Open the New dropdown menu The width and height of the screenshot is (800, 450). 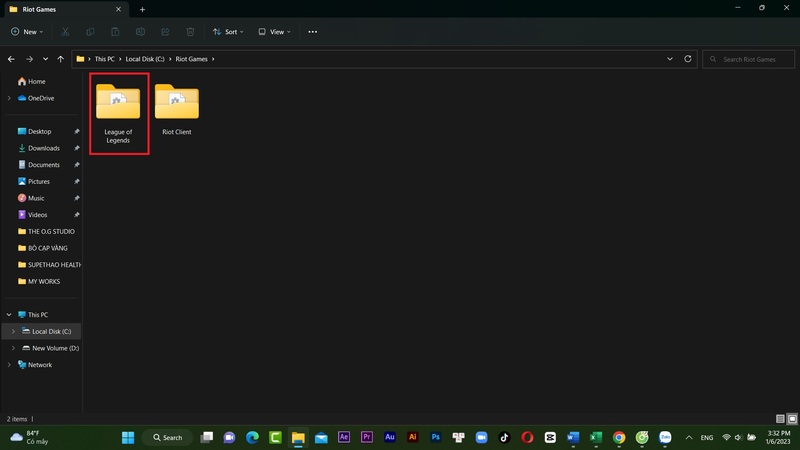tap(27, 32)
